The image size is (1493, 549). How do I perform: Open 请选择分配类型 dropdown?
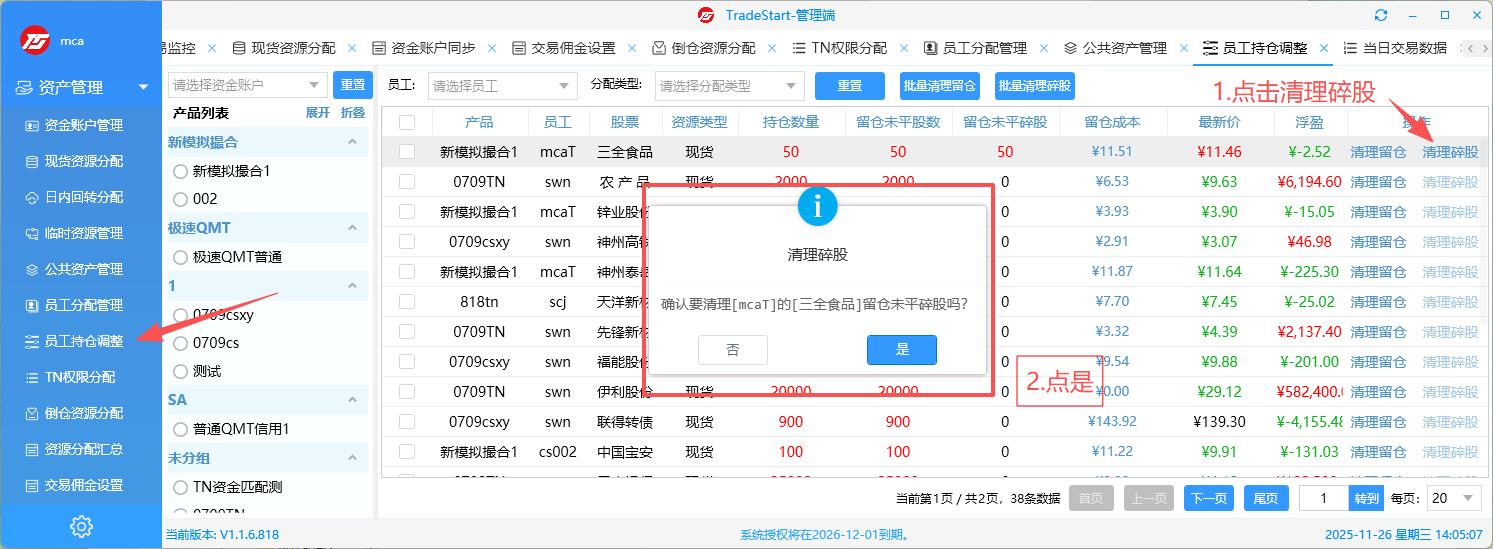(x=730, y=86)
